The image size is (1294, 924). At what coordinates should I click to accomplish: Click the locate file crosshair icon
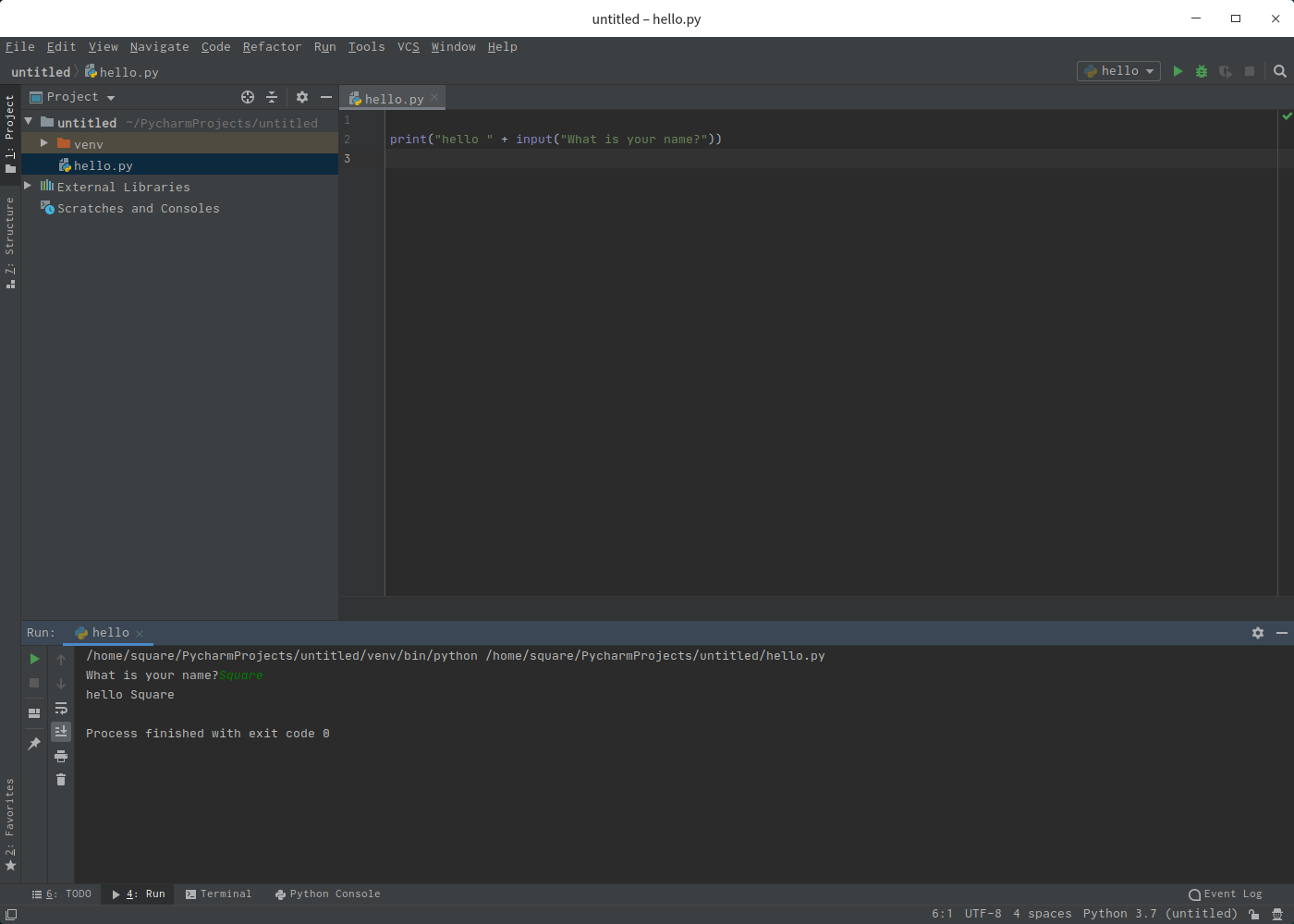pyautogui.click(x=248, y=97)
